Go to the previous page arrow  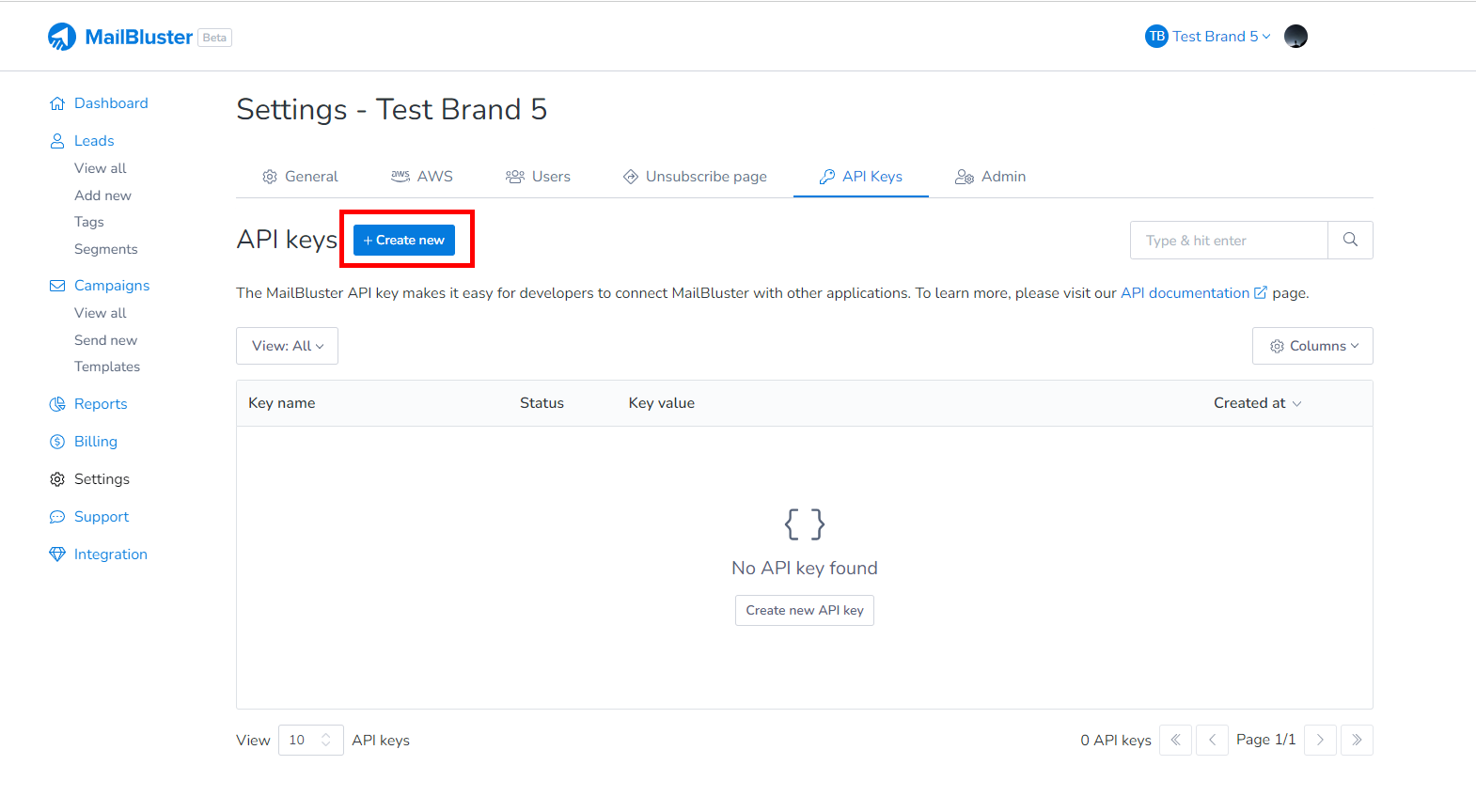coord(1212,741)
